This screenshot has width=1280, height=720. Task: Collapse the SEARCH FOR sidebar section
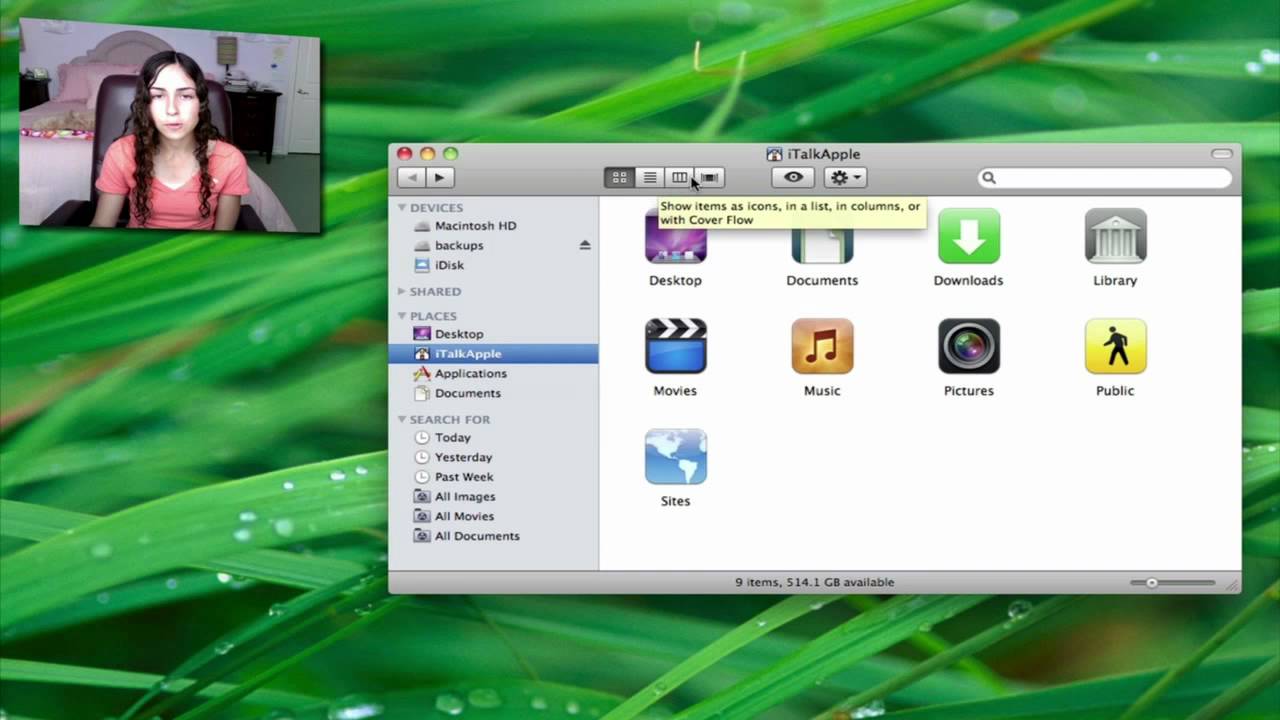pyautogui.click(x=402, y=419)
